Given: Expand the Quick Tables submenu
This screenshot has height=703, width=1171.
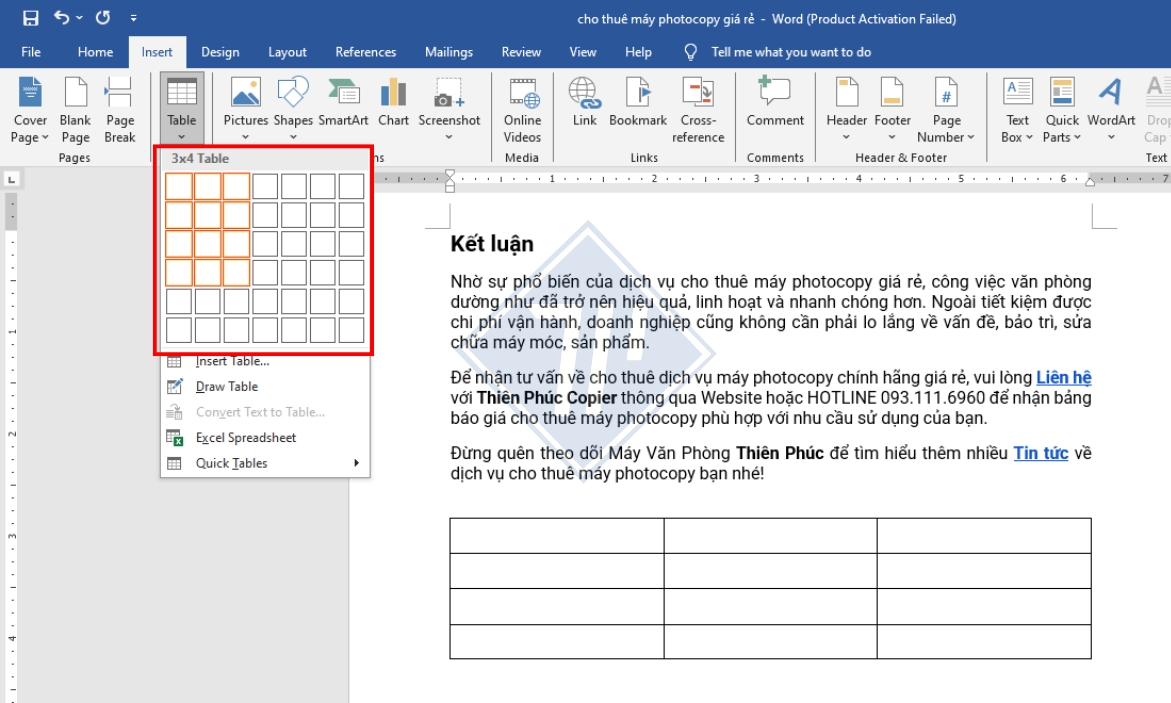Looking at the screenshot, I should pyautogui.click(x=230, y=463).
